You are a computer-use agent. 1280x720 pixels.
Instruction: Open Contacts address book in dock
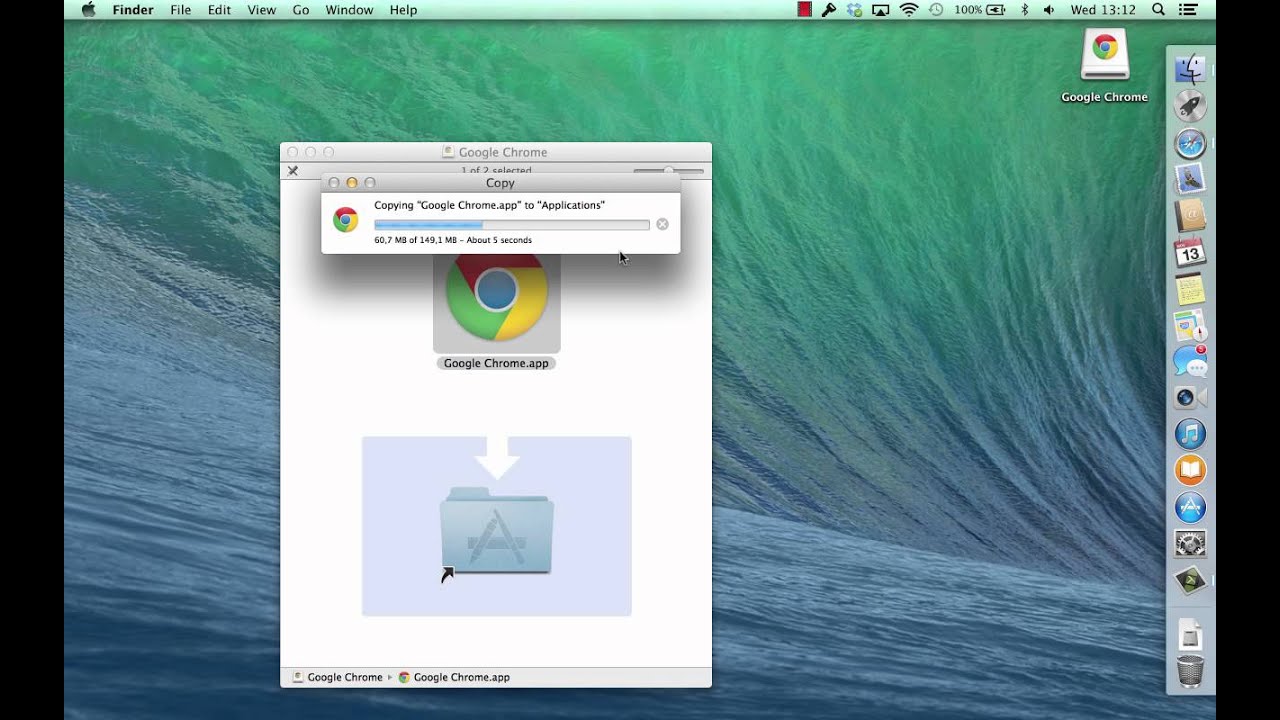[x=1190, y=215]
